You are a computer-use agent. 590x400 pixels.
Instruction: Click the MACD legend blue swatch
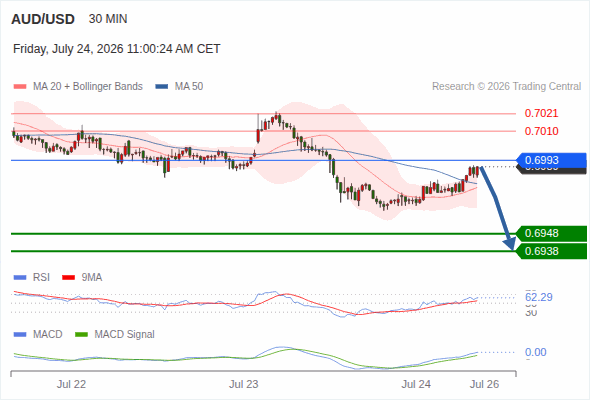[20, 335]
